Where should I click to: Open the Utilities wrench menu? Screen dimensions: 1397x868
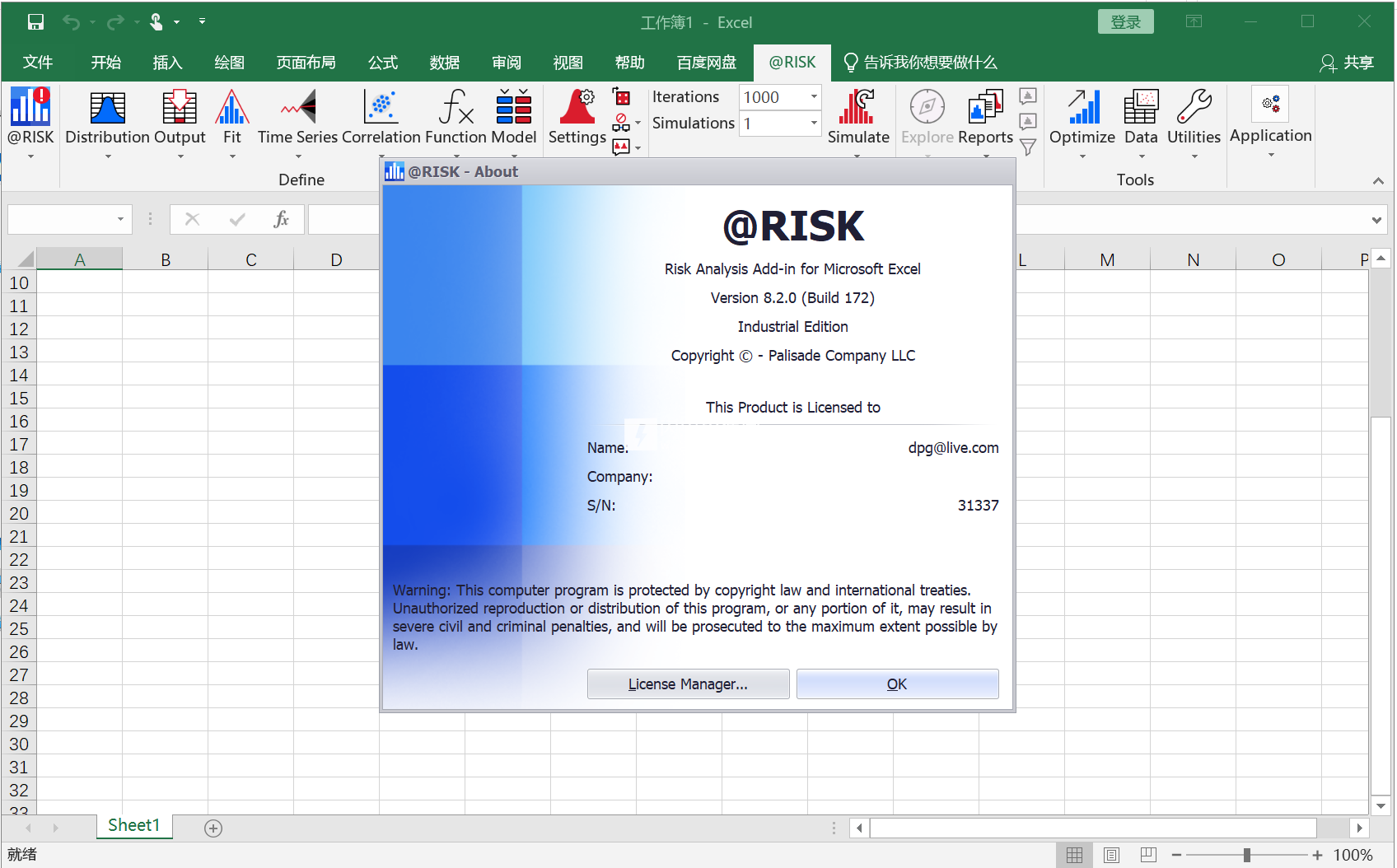[x=1194, y=107]
